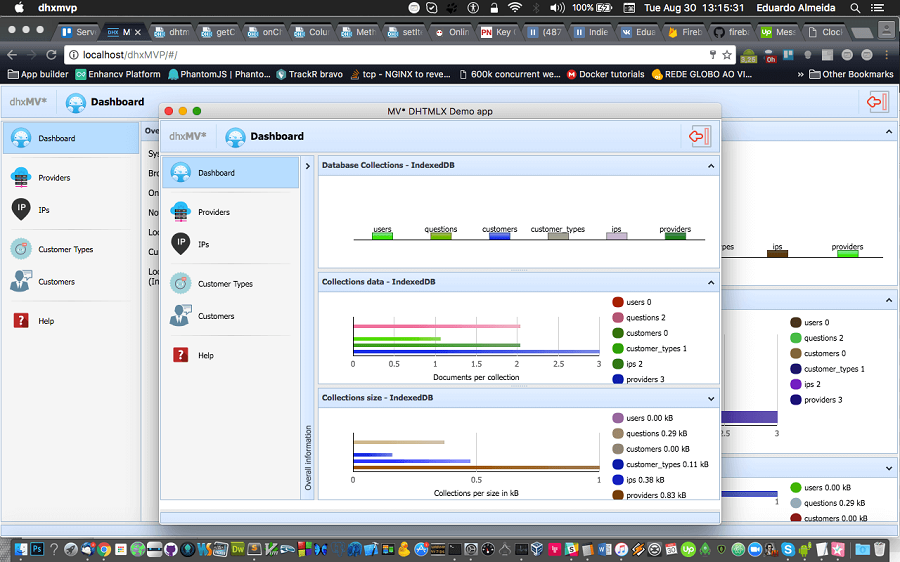Reload the page in Chrome
This screenshot has height=562, width=900.
click(51, 55)
